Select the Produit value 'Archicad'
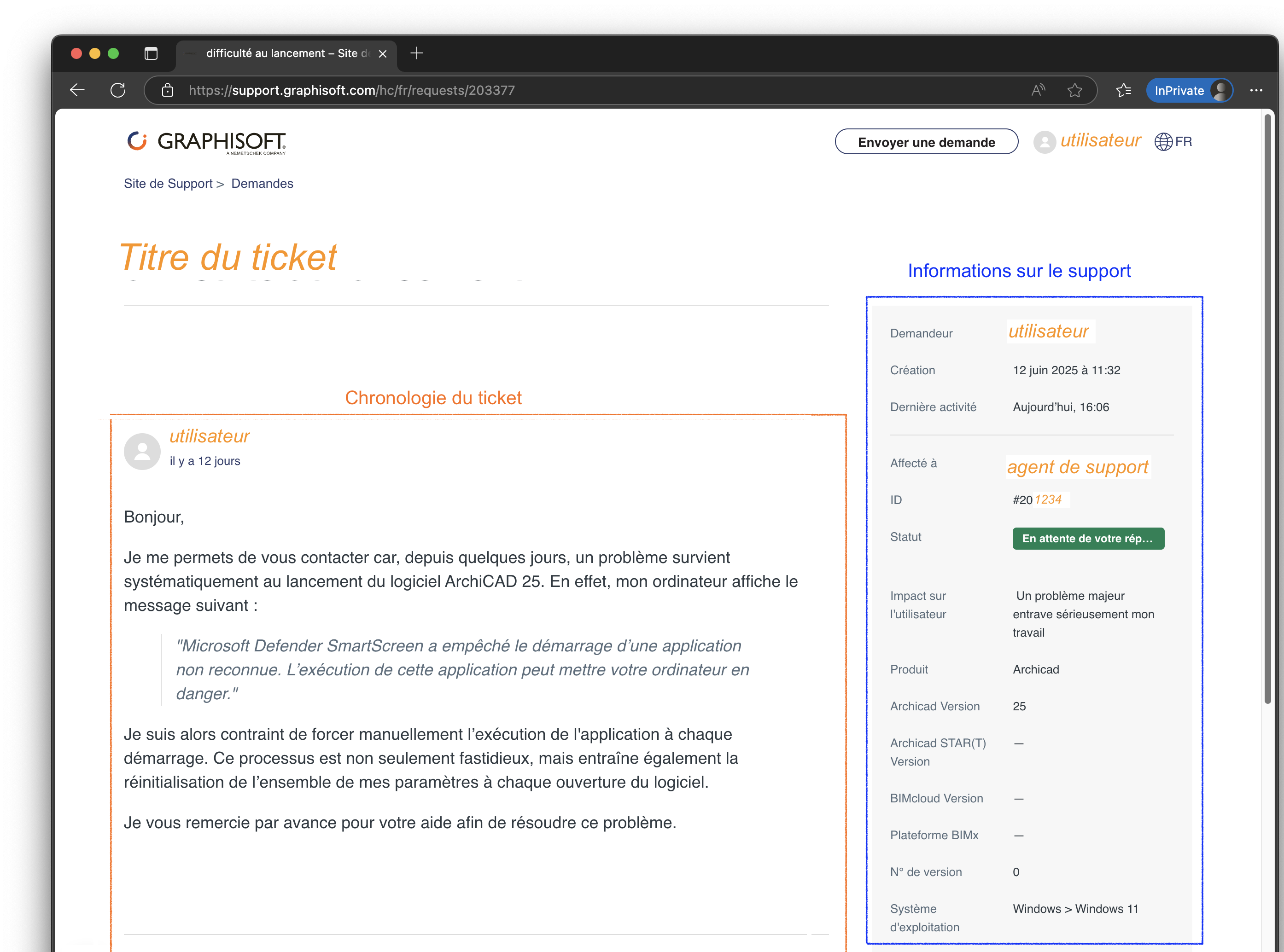 click(x=1035, y=669)
